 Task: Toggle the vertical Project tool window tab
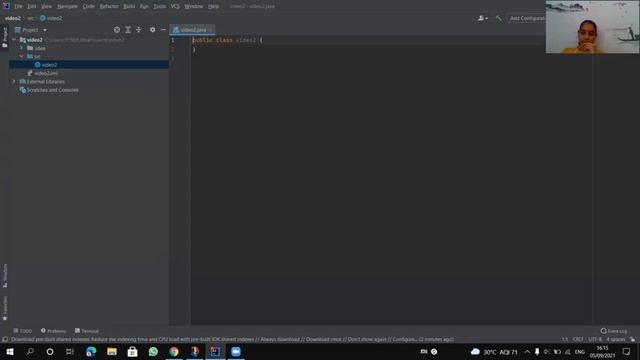point(4,37)
